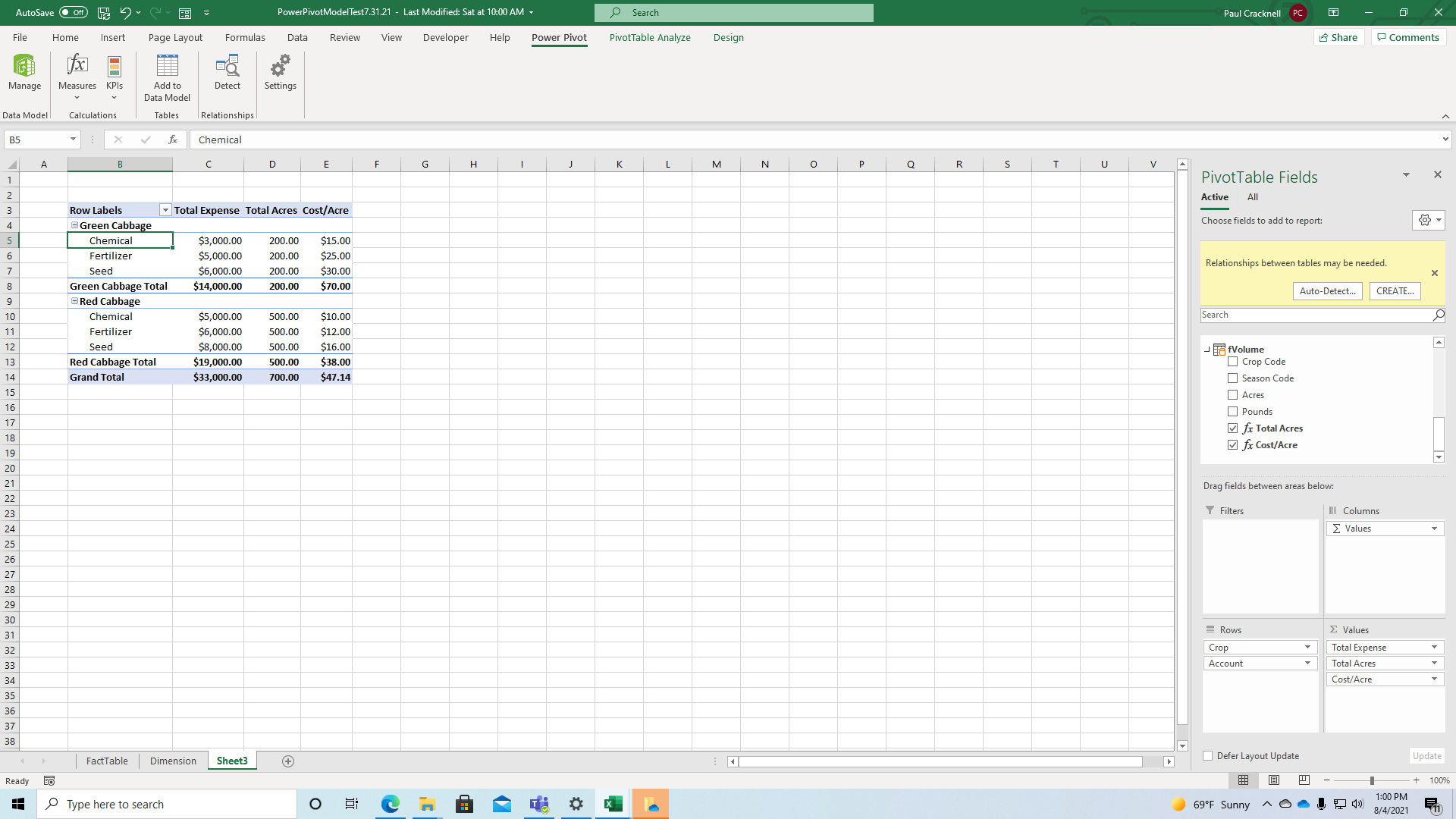Open Microsoft Teams from the taskbar
Screen dimensions: 1456x819
pos(539,804)
